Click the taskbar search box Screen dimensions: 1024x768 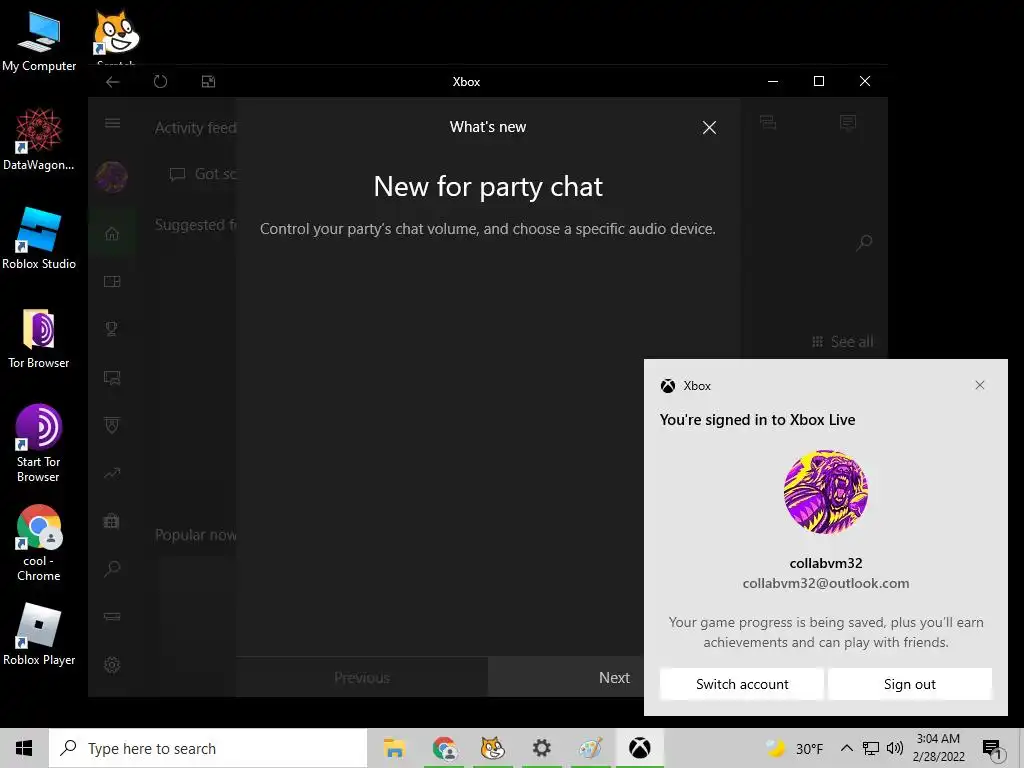coord(208,748)
